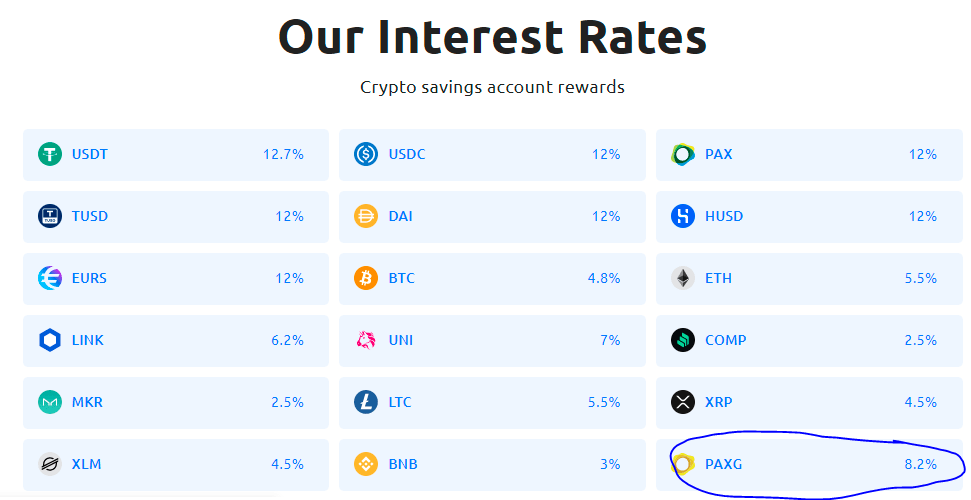Viewport: 971px width, 500px height.
Task: Click the PAX 12% rate card
Action: pyautogui.click(x=809, y=154)
